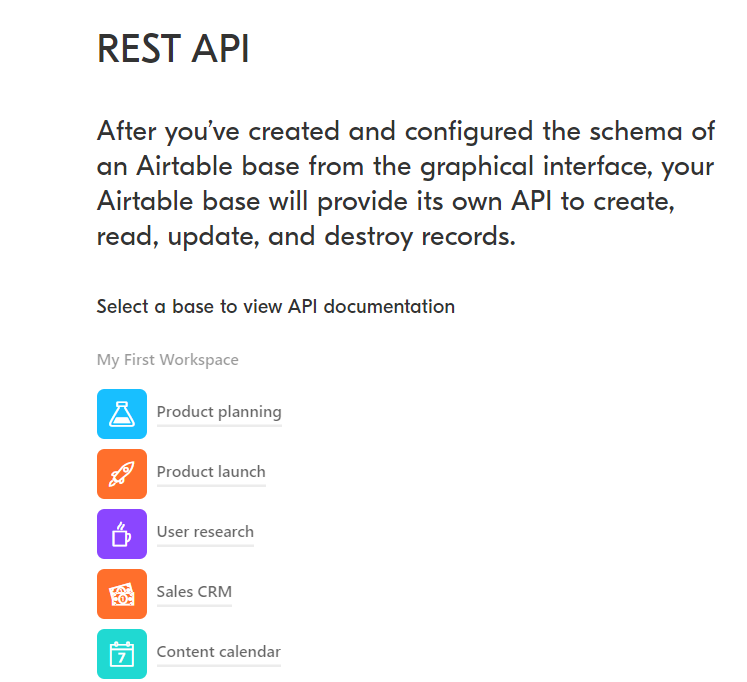
Task: Open the Product planning base link
Action: pyautogui.click(x=219, y=412)
